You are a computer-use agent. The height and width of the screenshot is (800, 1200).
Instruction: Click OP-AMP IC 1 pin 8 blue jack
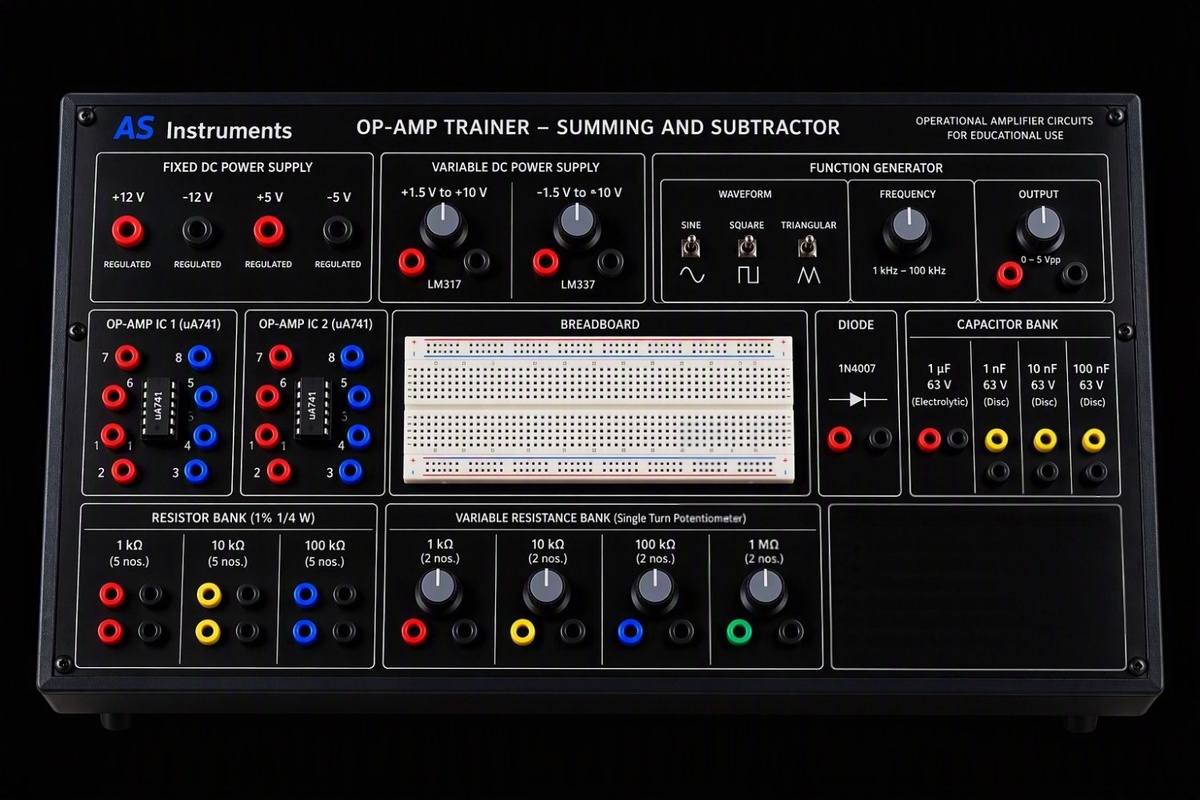pyautogui.click(x=199, y=356)
